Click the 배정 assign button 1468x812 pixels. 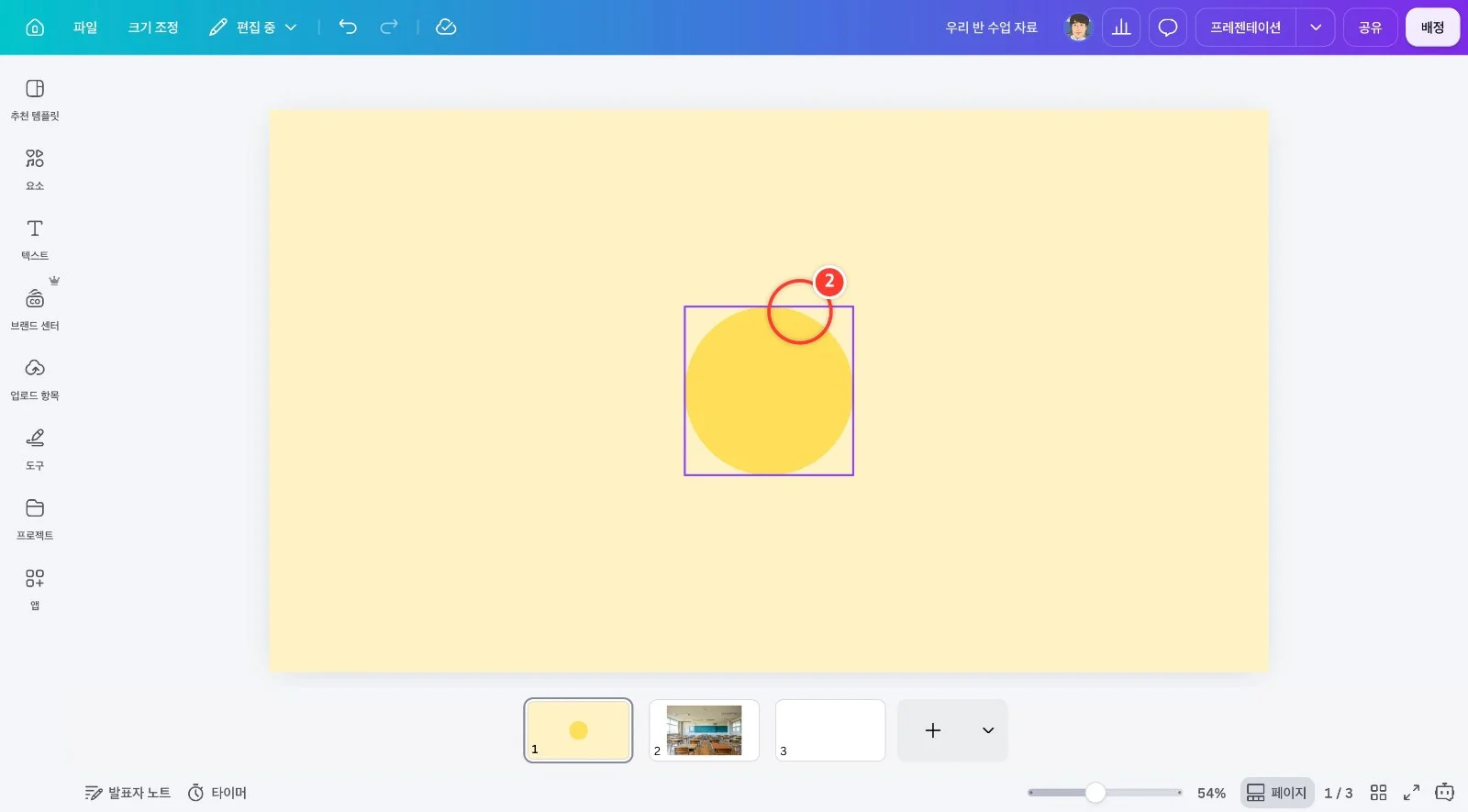1432,28
